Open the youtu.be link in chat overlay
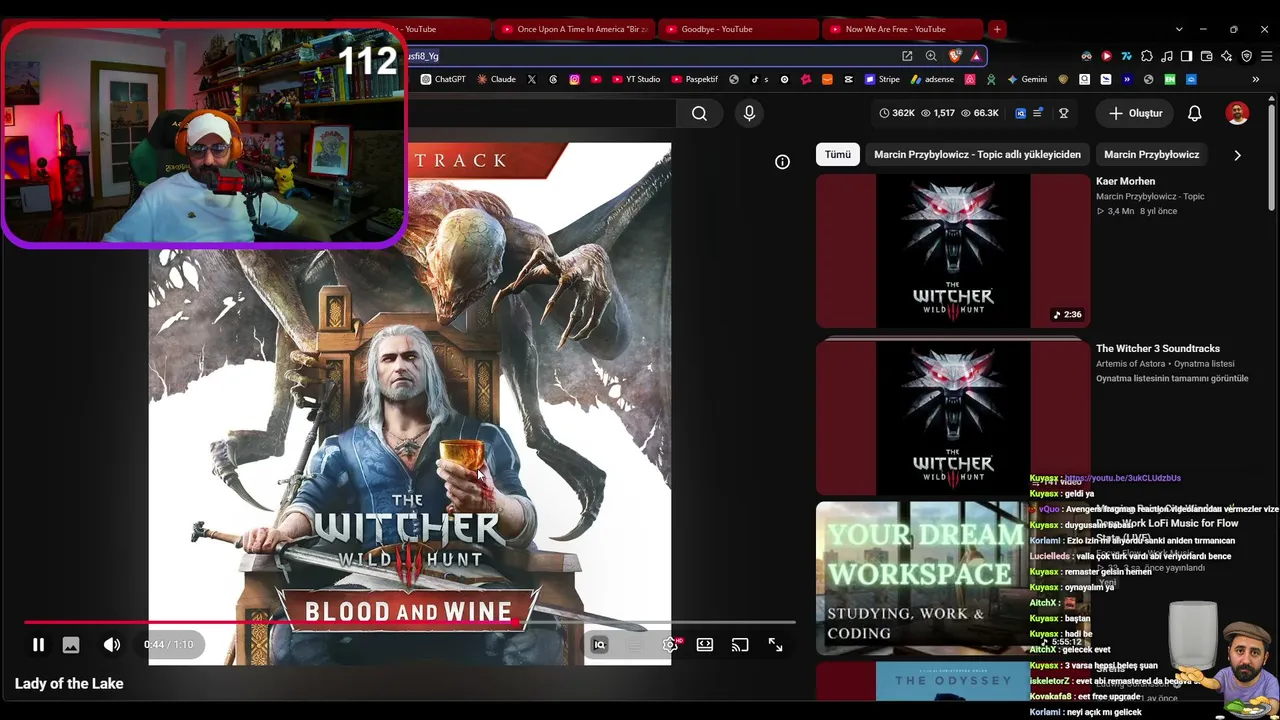This screenshot has height=720, width=1280. [x=1122, y=478]
